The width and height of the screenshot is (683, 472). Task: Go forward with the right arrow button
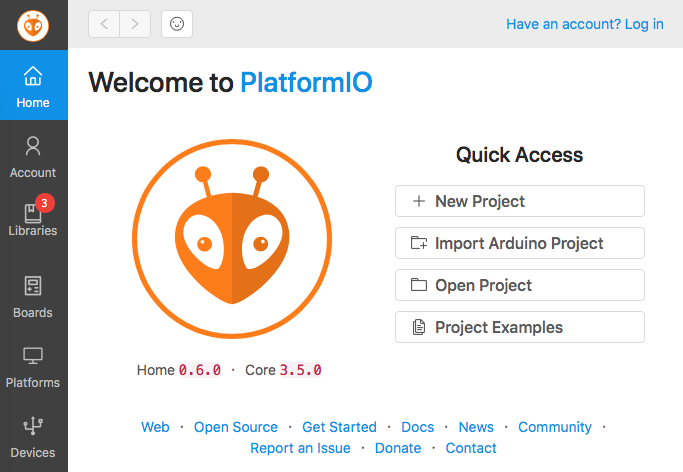coord(135,24)
